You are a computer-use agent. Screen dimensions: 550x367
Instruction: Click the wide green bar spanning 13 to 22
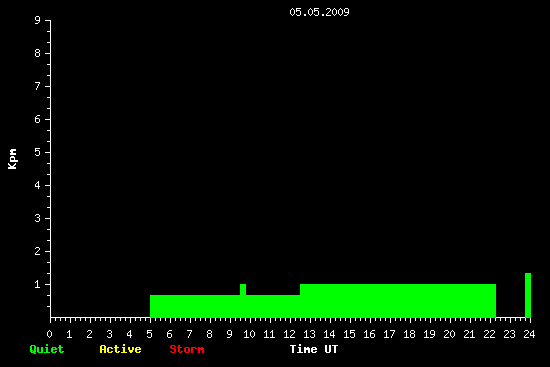(398, 301)
